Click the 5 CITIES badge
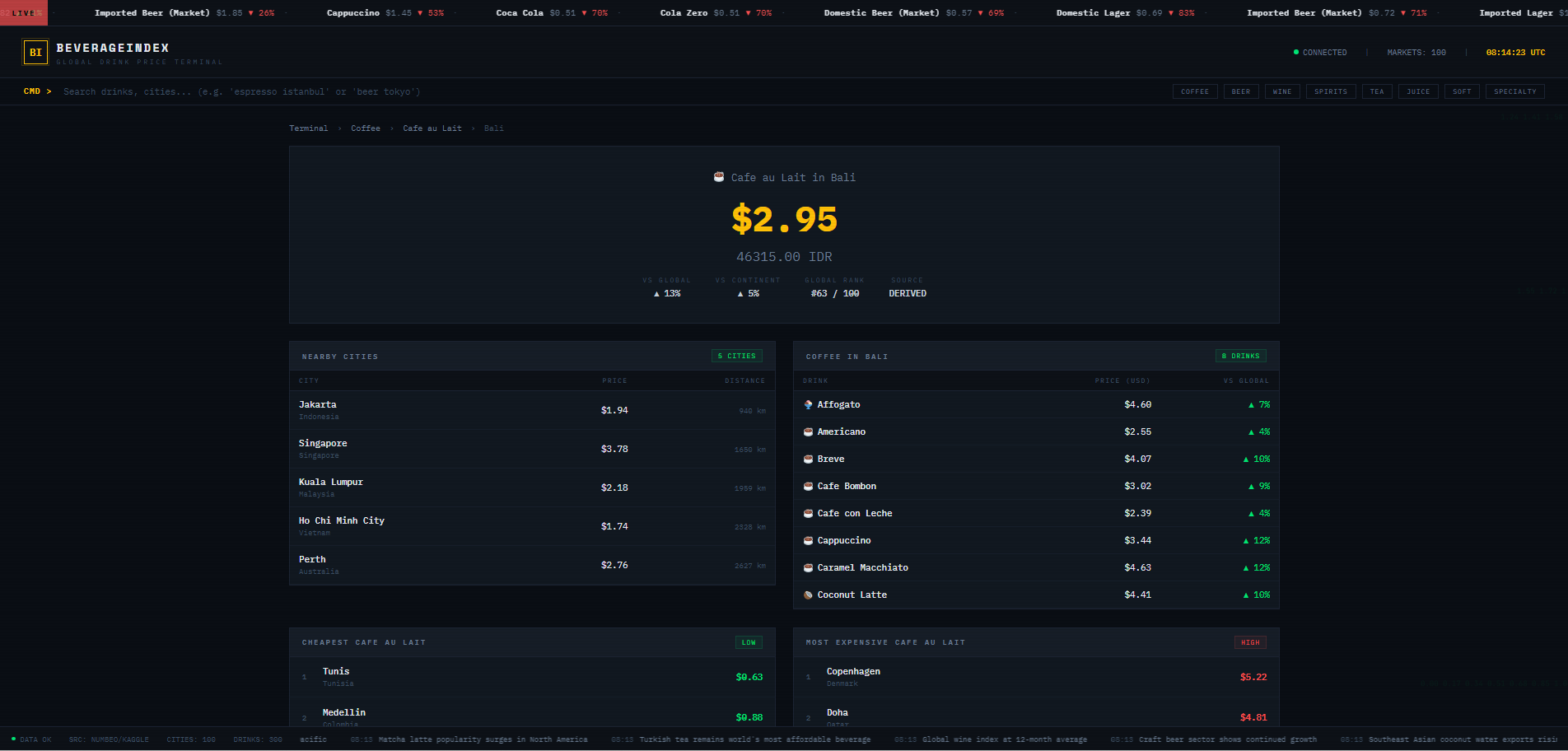The height and width of the screenshot is (751, 1568). pyautogui.click(x=736, y=356)
